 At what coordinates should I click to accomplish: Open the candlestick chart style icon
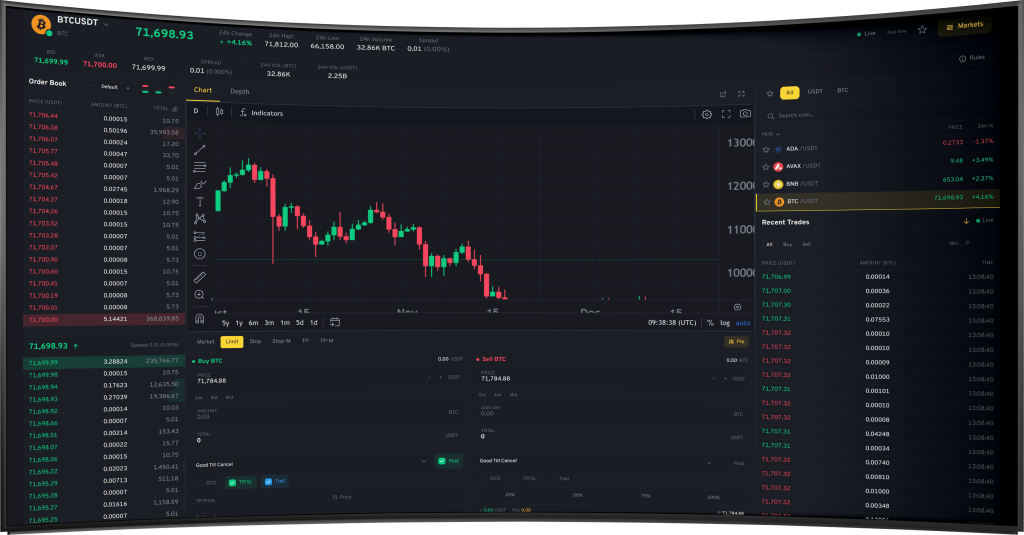click(219, 112)
